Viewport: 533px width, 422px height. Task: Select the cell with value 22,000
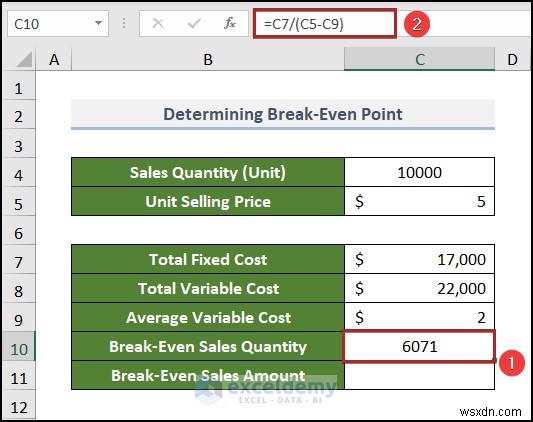[x=419, y=288]
